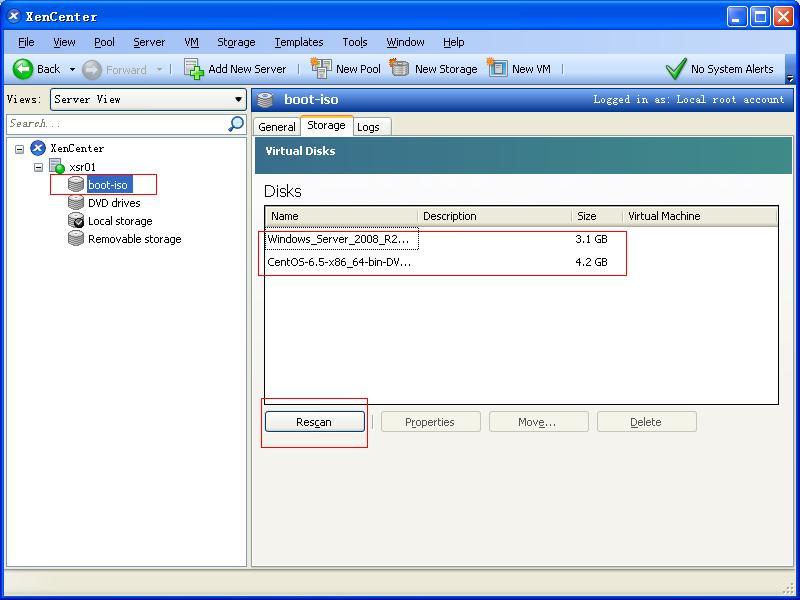800x600 pixels.
Task: Select Removable storage in the tree
Action: tap(135, 239)
